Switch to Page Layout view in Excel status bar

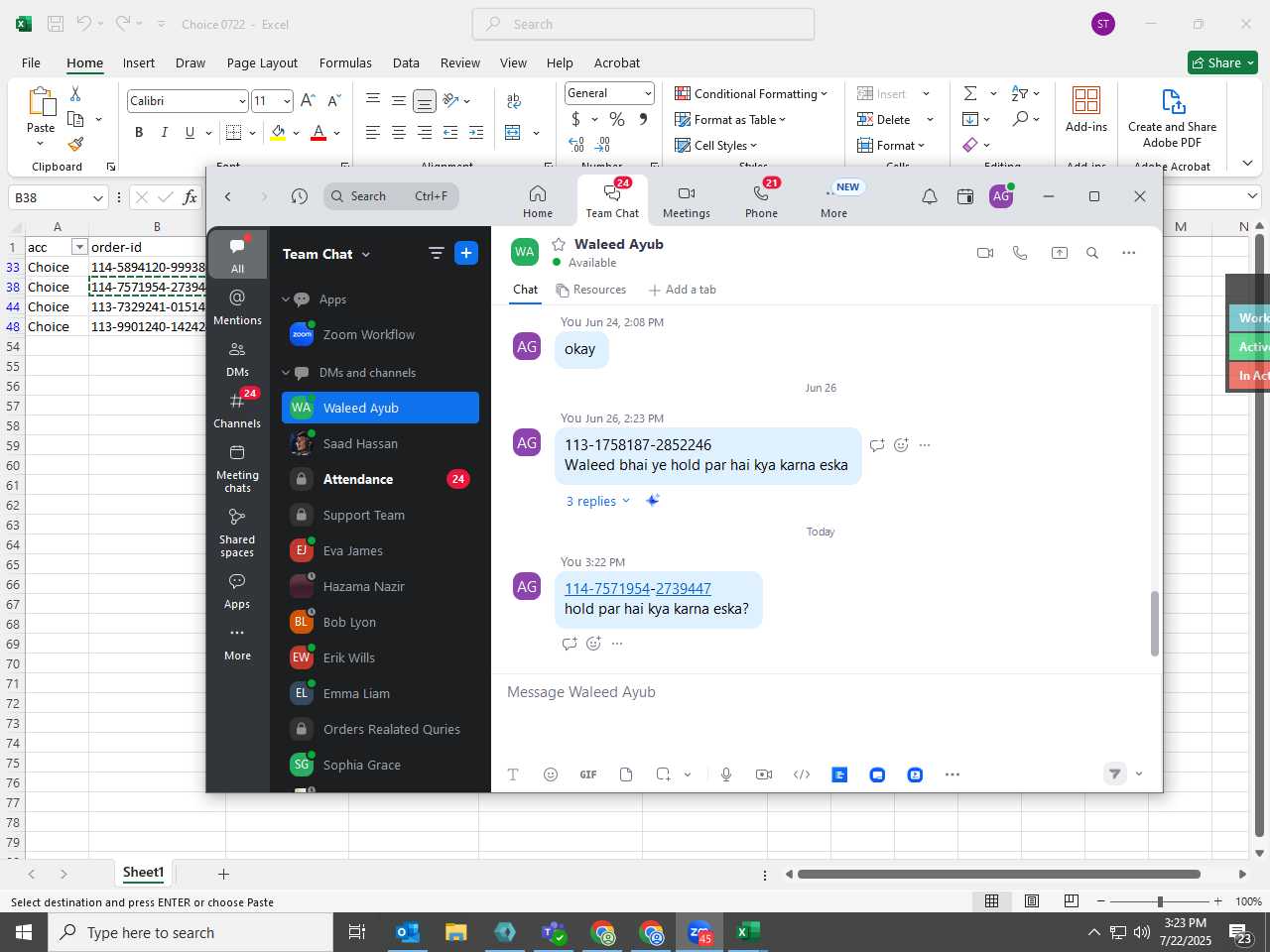[1032, 900]
